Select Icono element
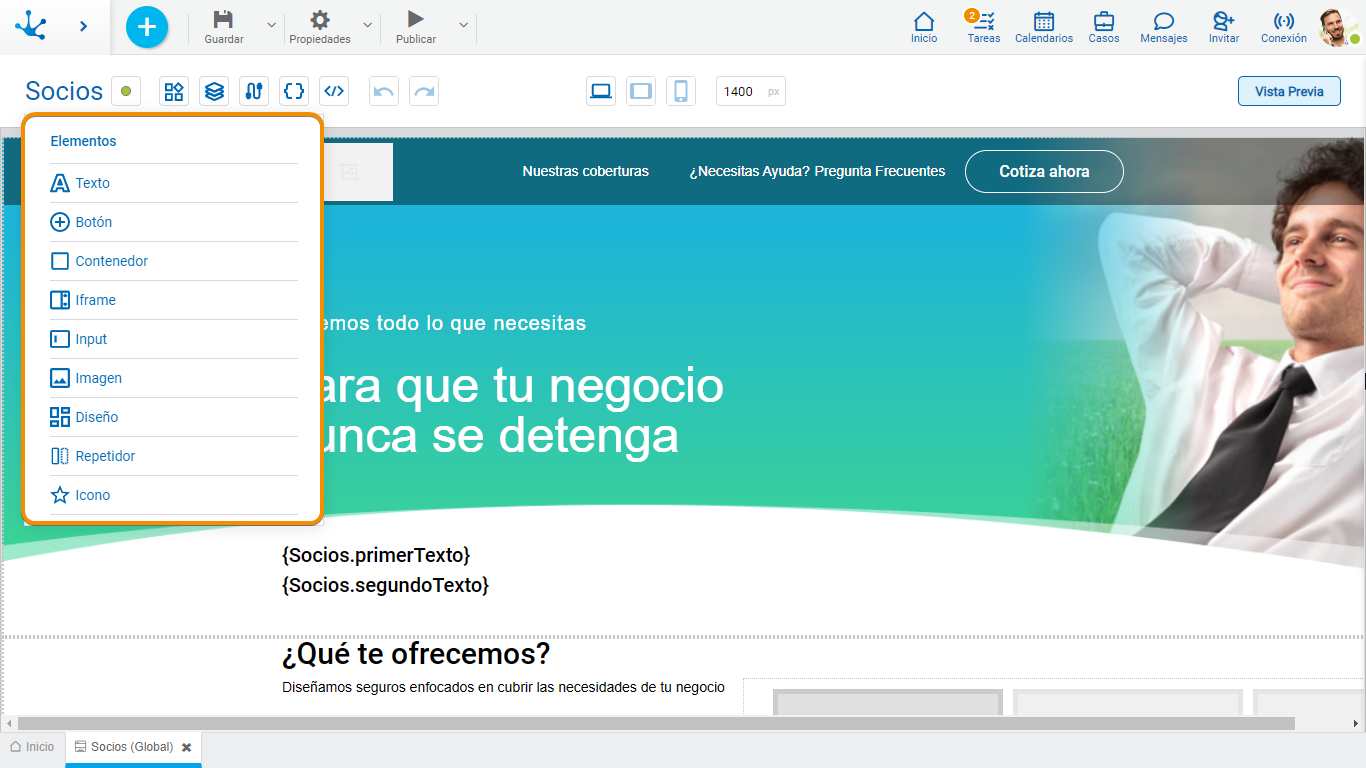 pos(173,495)
